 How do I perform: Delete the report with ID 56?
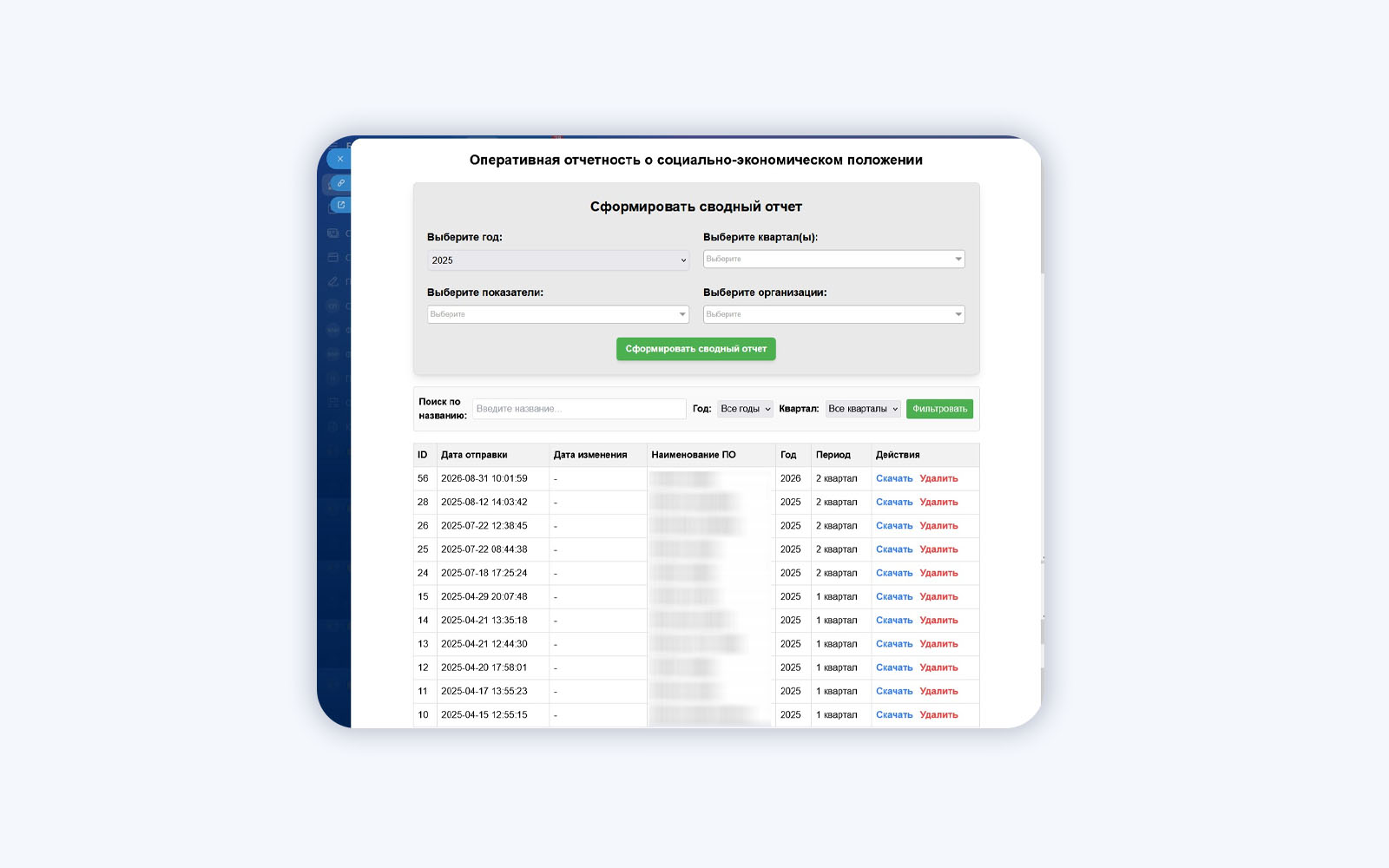pos(938,478)
